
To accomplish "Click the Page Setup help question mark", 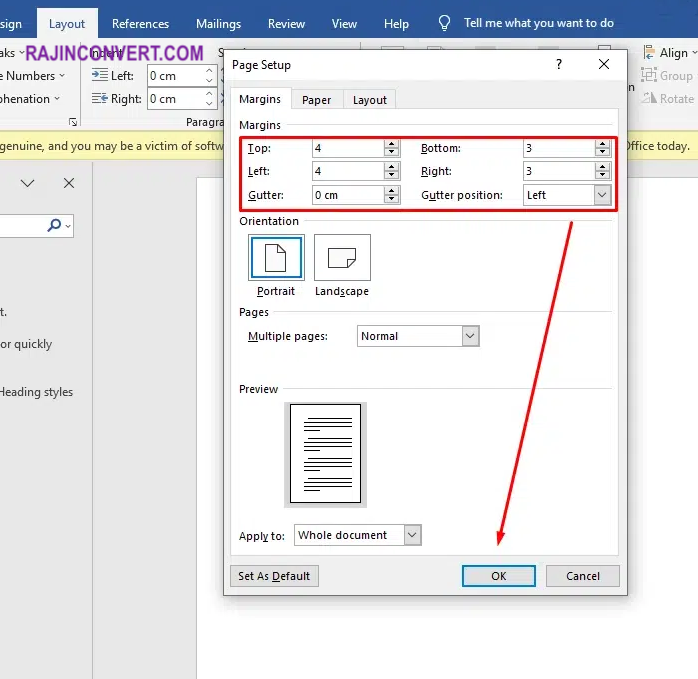I will 559,65.
